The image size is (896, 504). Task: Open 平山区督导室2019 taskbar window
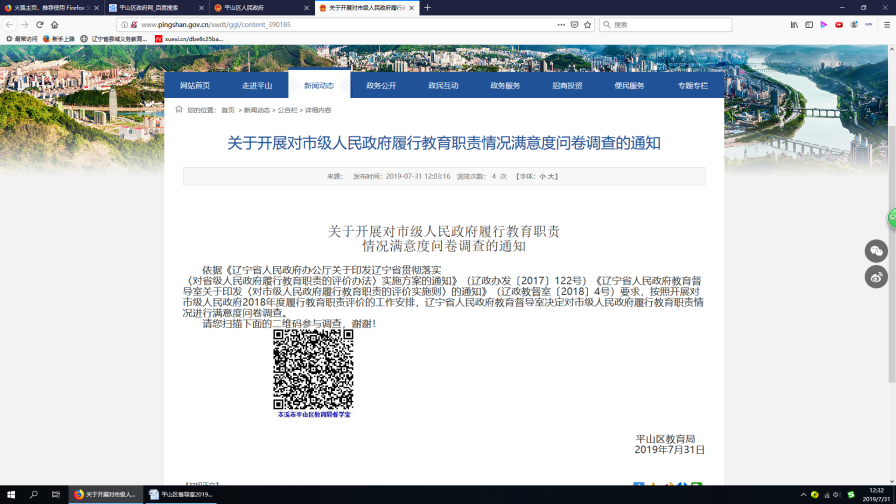[x=181, y=494]
